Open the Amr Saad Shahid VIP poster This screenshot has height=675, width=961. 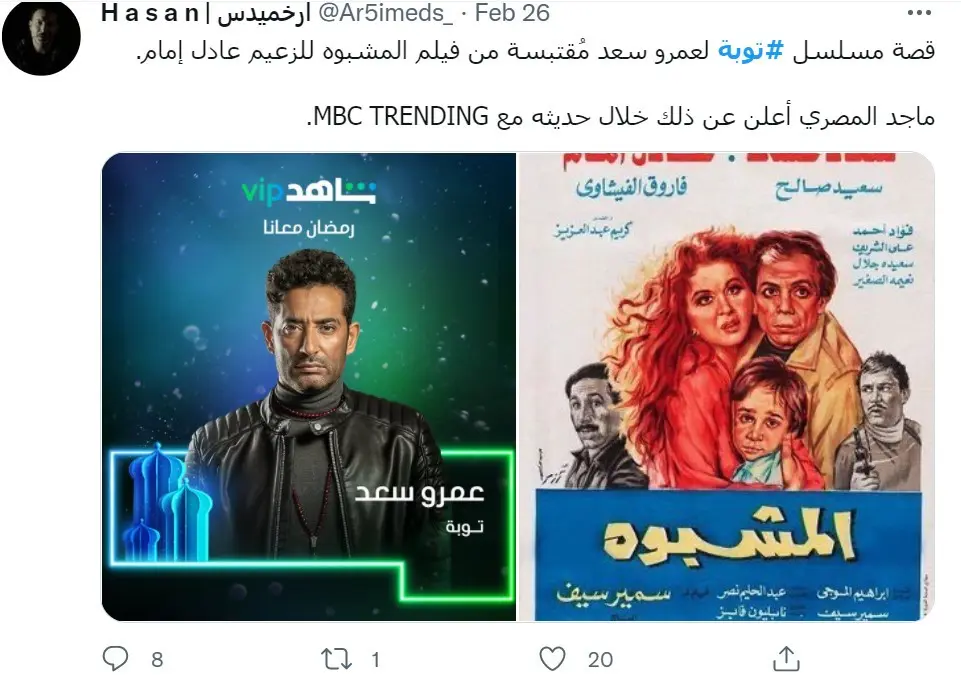coord(309,387)
